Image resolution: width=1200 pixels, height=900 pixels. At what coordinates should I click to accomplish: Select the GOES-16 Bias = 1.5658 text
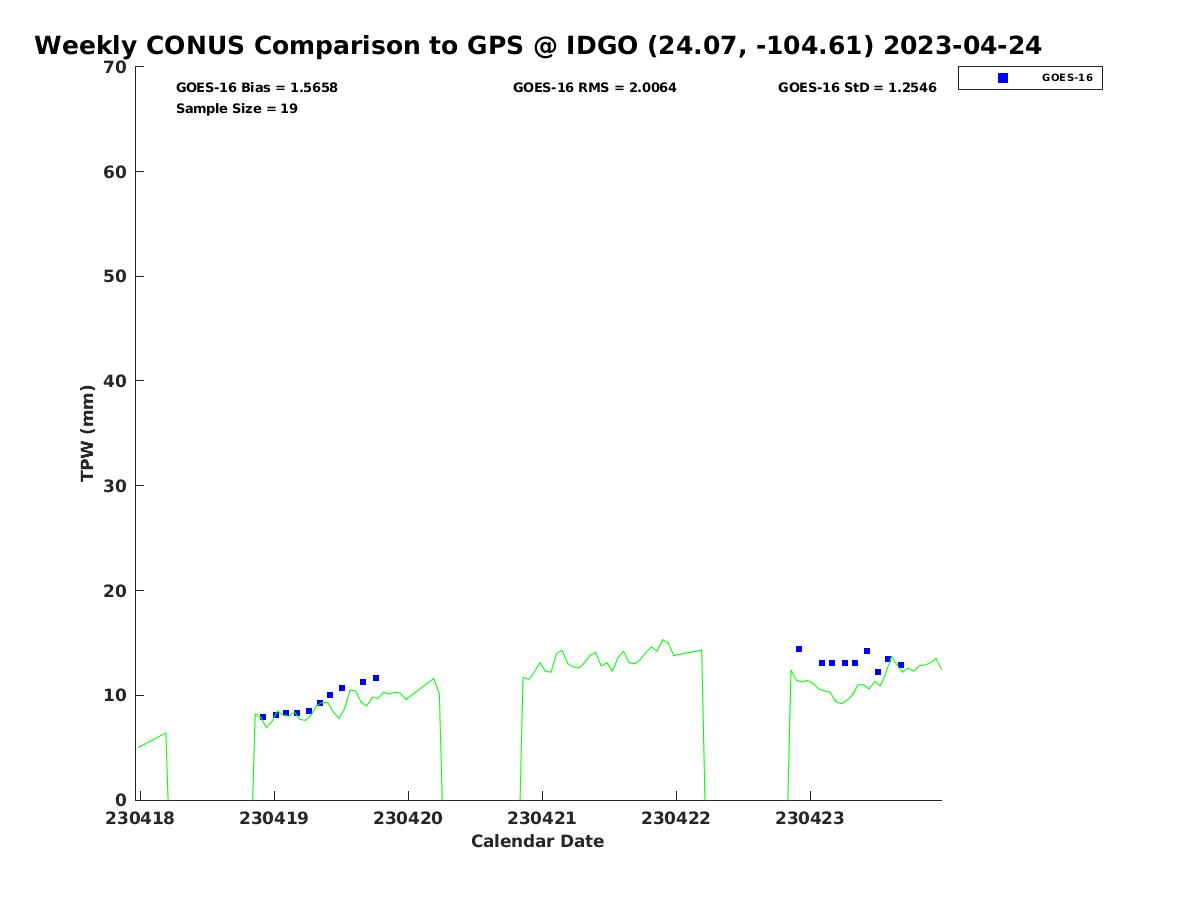[257, 88]
